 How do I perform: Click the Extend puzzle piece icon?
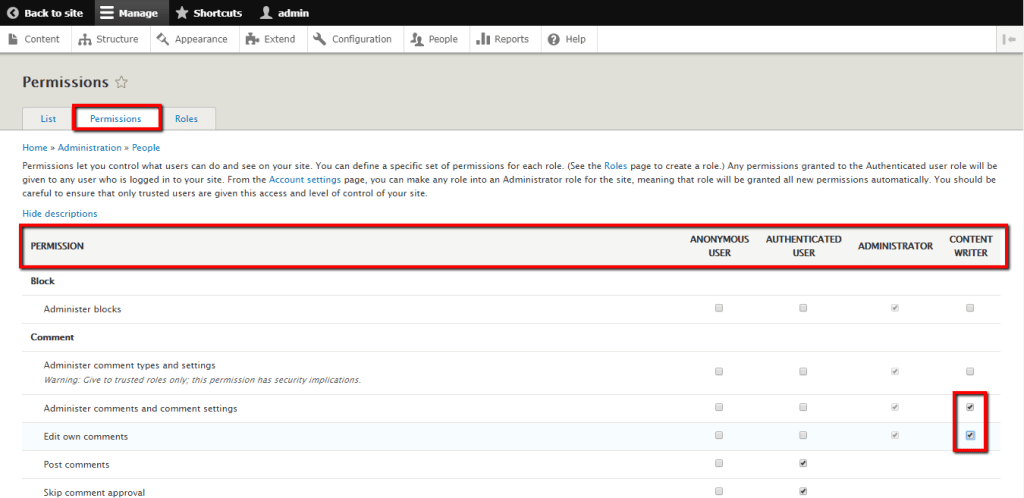tap(252, 39)
